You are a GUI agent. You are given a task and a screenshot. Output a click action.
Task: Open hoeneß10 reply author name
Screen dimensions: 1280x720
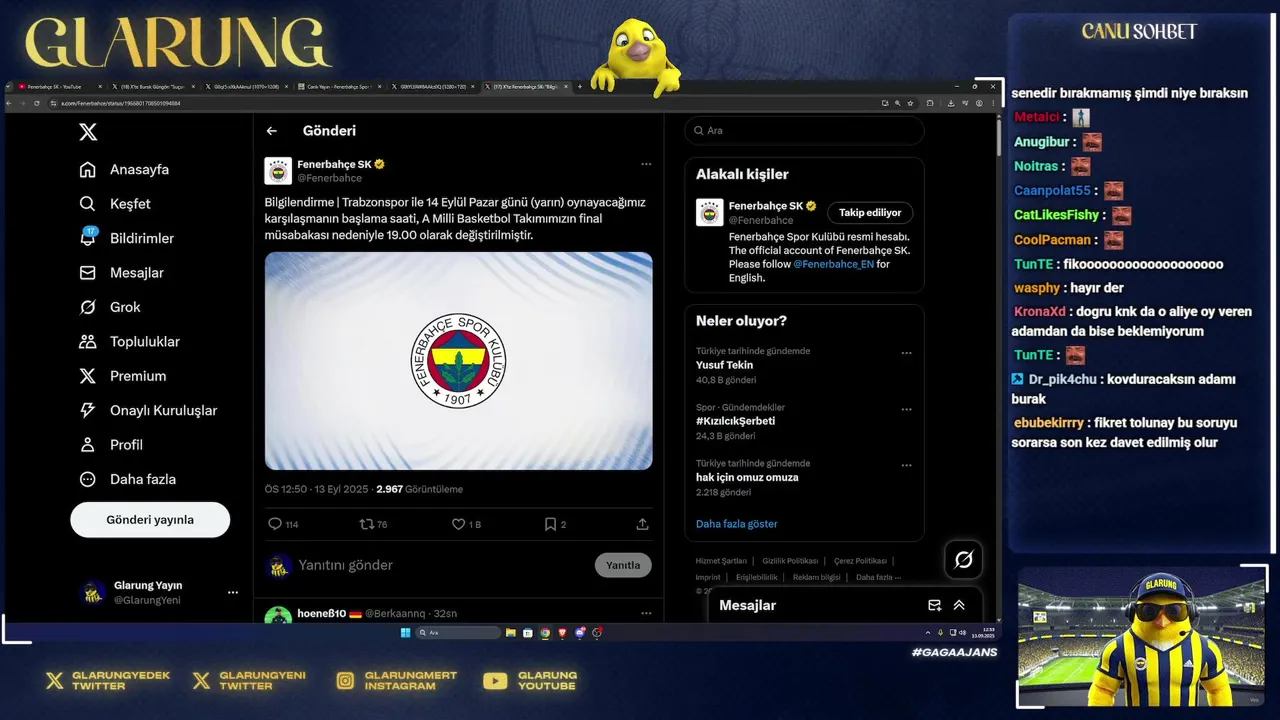pos(322,613)
